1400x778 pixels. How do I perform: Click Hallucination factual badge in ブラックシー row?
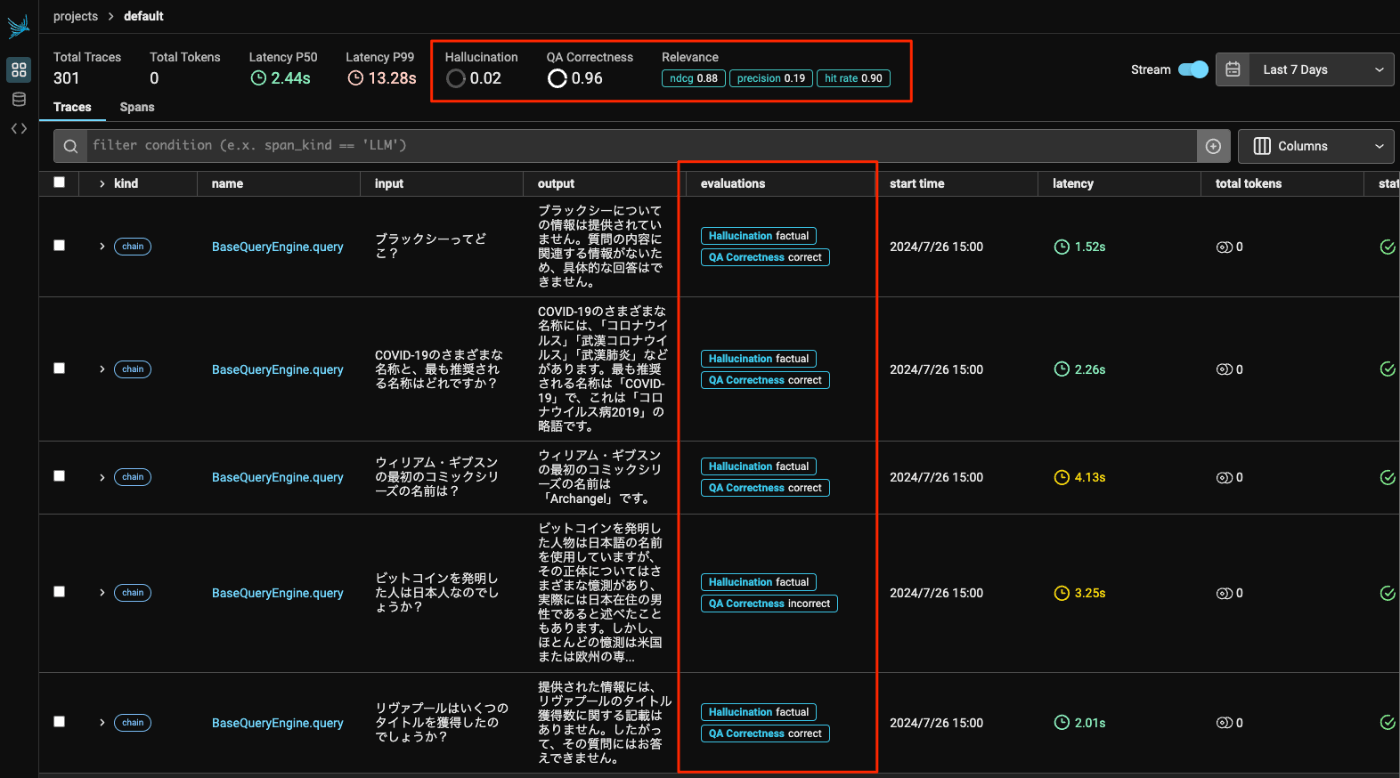pyautogui.click(x=759, y=236)
